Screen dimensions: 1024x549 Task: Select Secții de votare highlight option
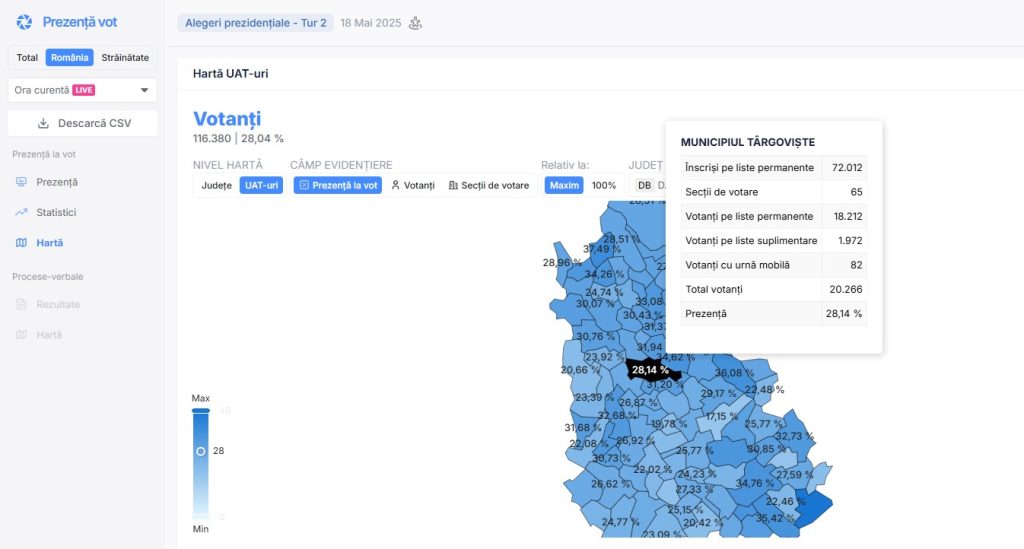489,185
